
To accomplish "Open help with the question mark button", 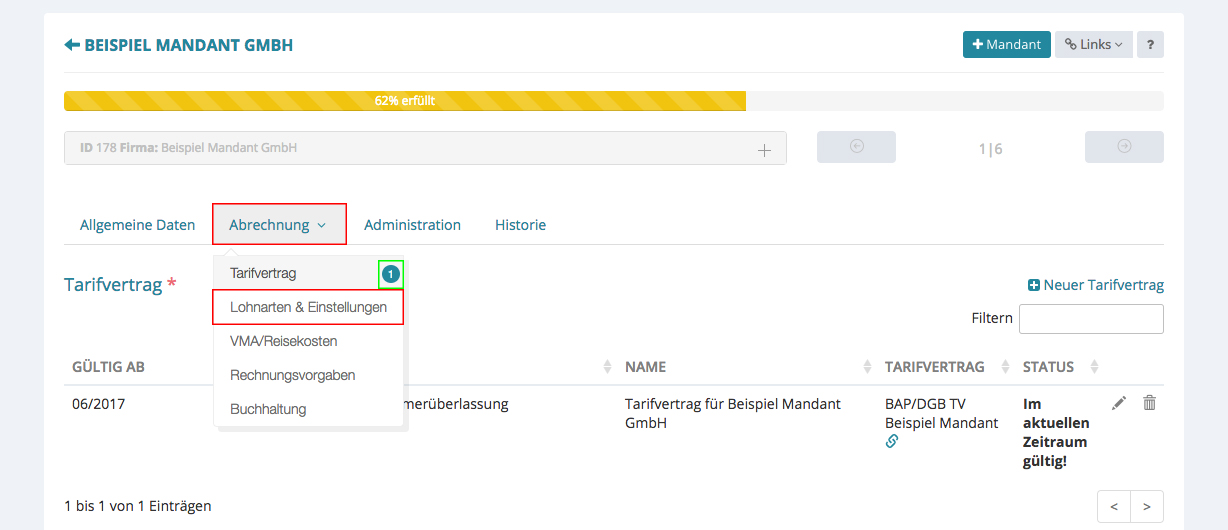I will 1150,45.
